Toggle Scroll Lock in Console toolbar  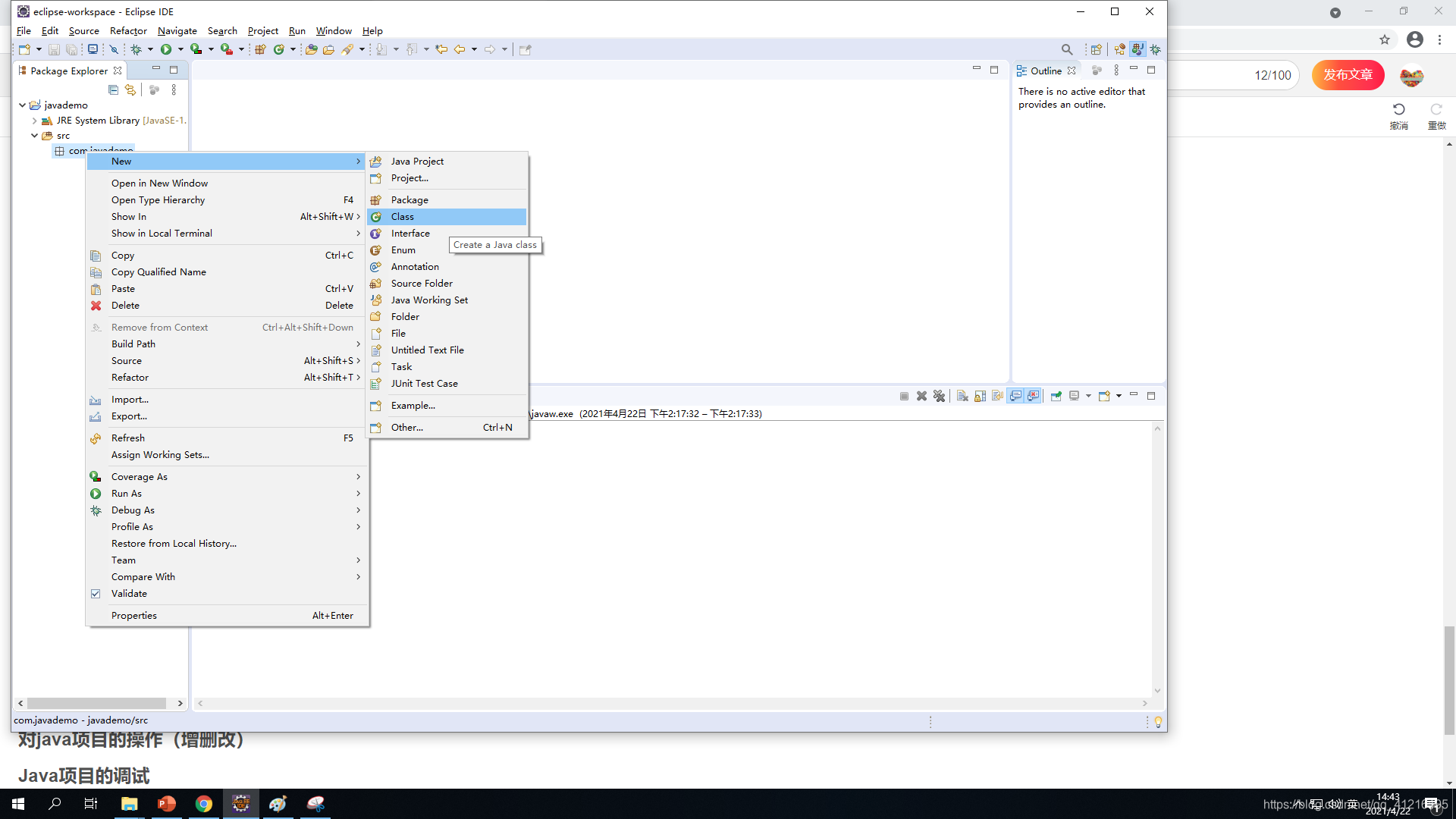pyautogui.click(x=980, y=396)
